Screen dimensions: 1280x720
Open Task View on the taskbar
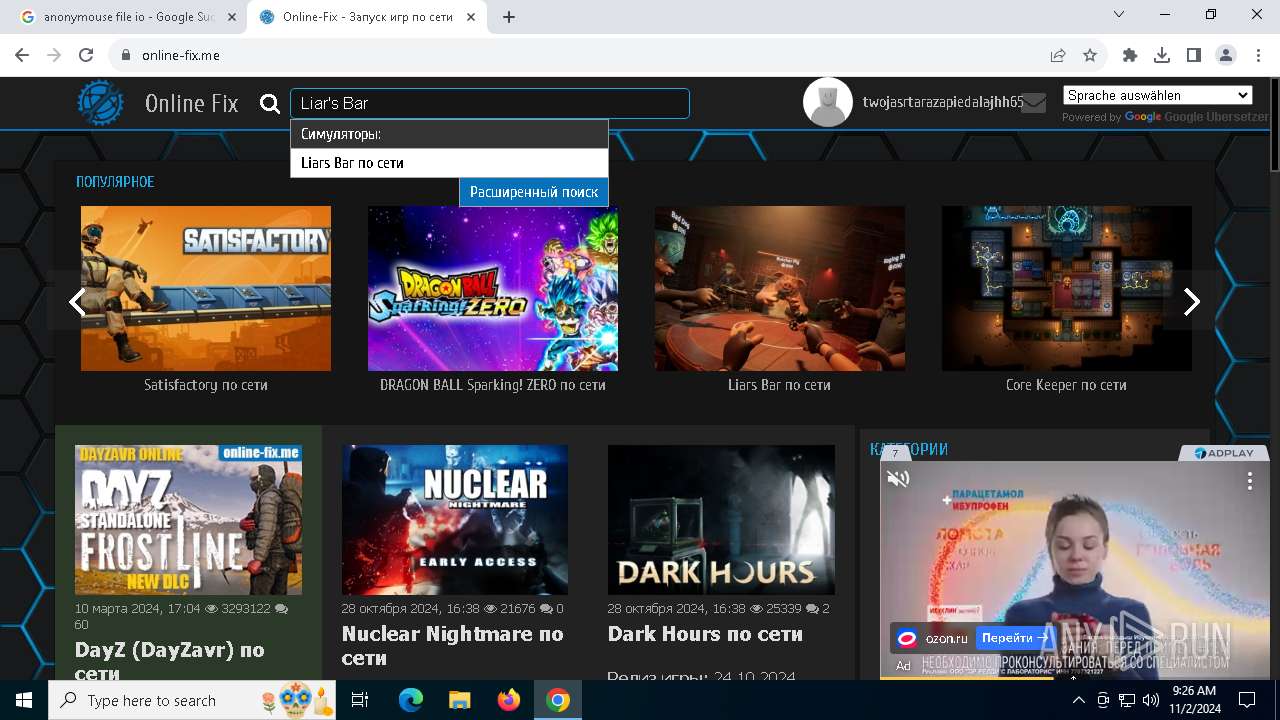(x=360, y=700)
